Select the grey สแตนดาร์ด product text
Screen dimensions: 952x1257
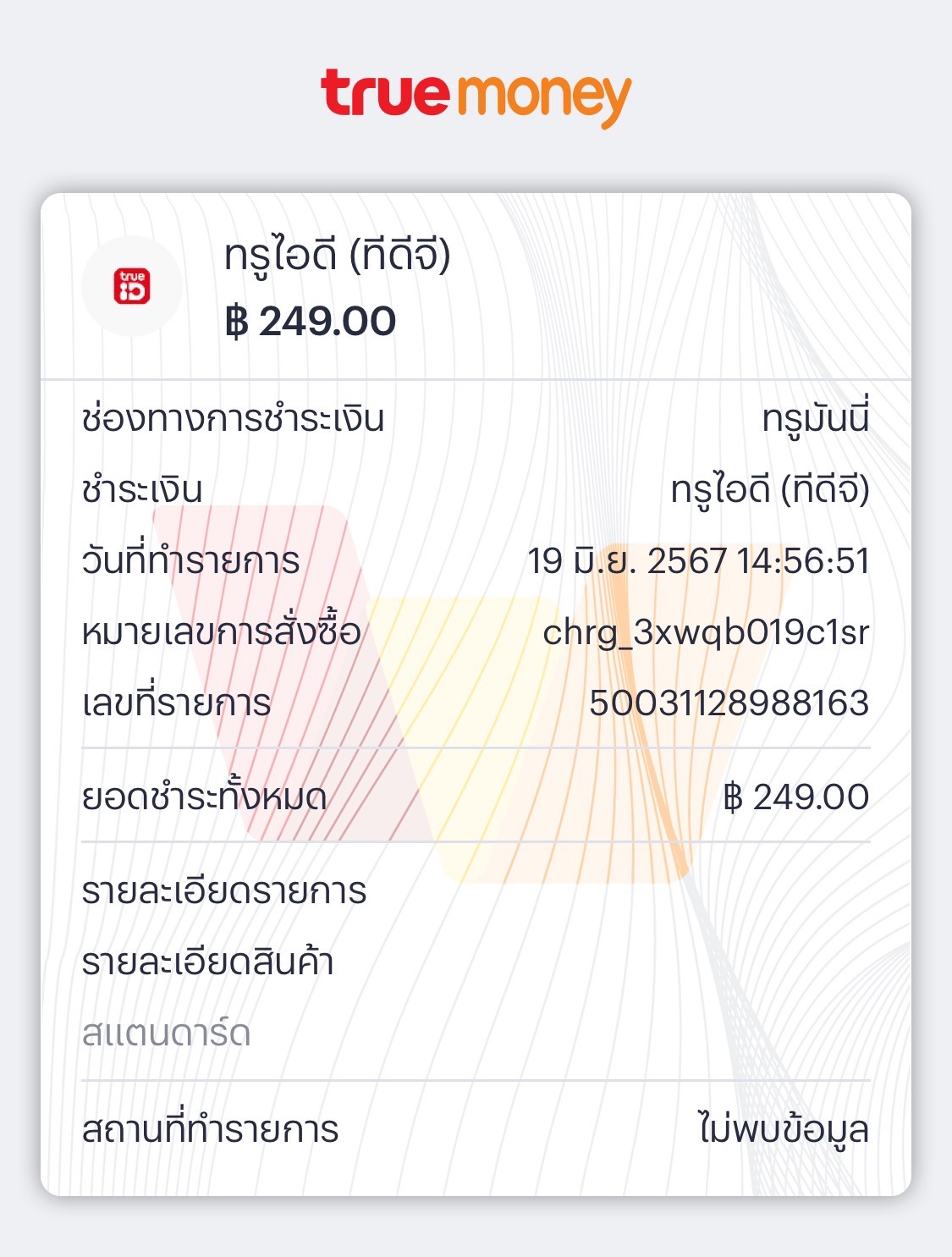[166, 1033]
